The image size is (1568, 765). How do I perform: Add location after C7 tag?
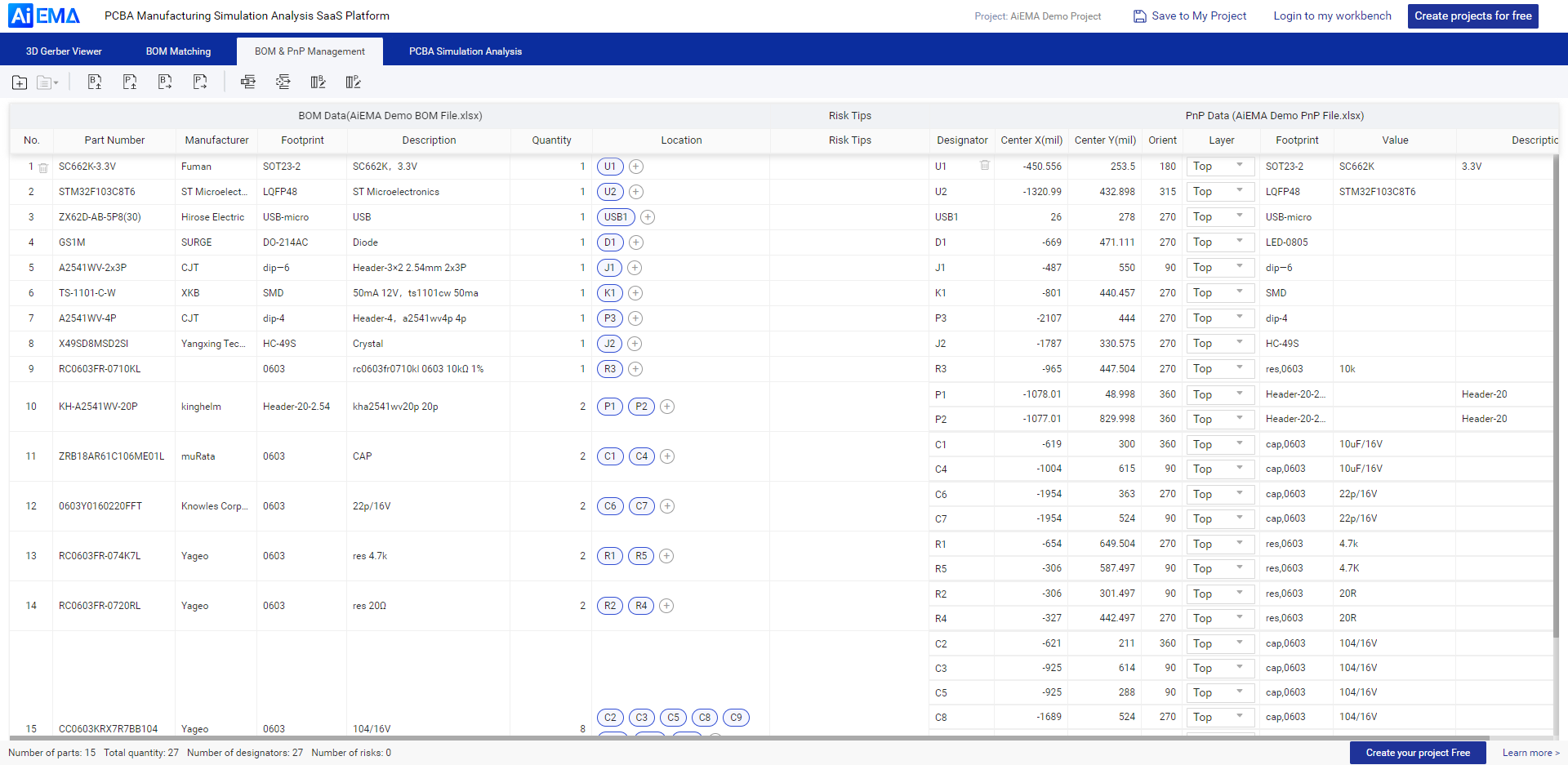point(667,506)
